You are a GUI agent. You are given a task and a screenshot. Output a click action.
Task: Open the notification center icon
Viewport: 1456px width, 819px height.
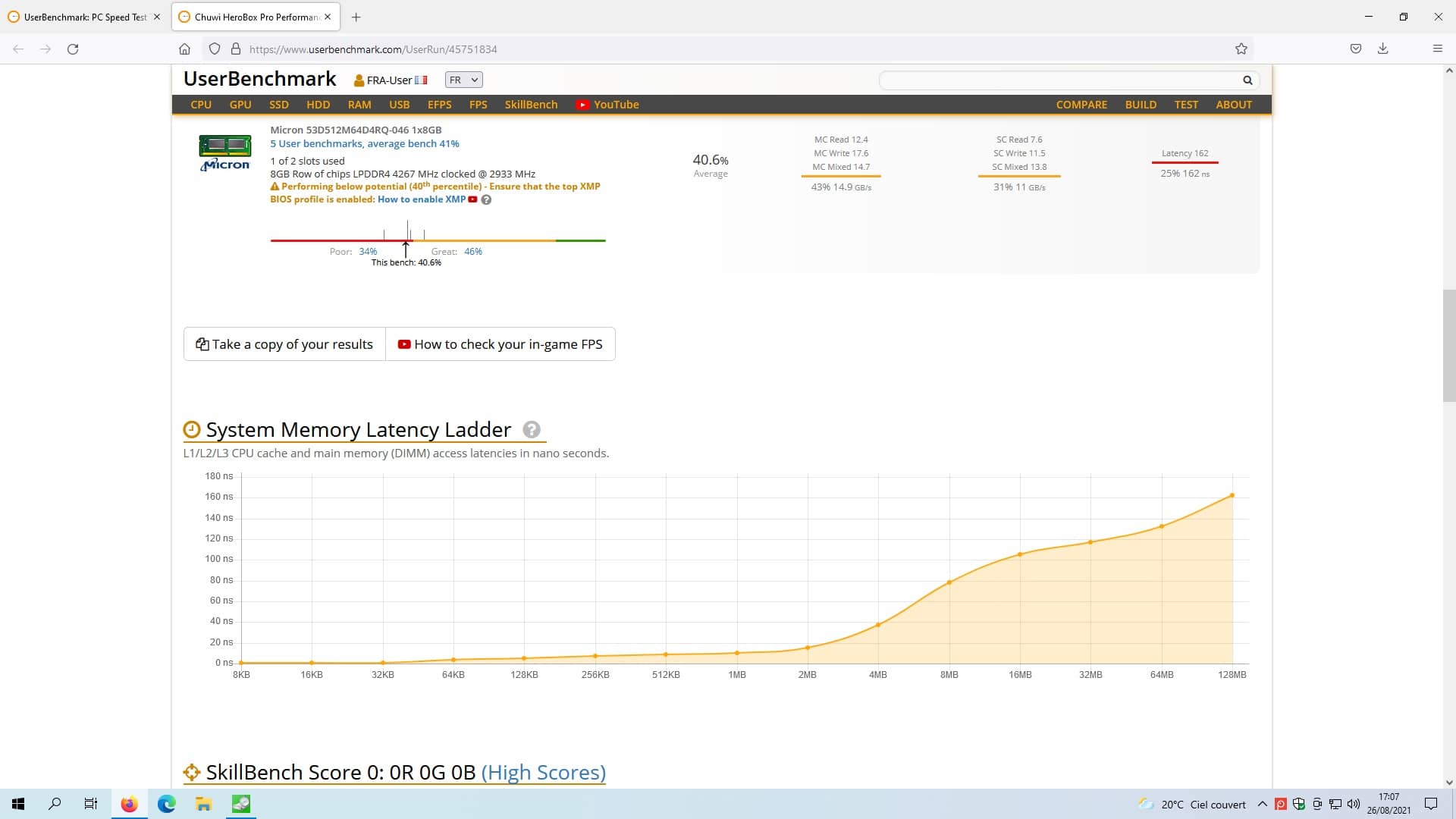click(1431, 804)
